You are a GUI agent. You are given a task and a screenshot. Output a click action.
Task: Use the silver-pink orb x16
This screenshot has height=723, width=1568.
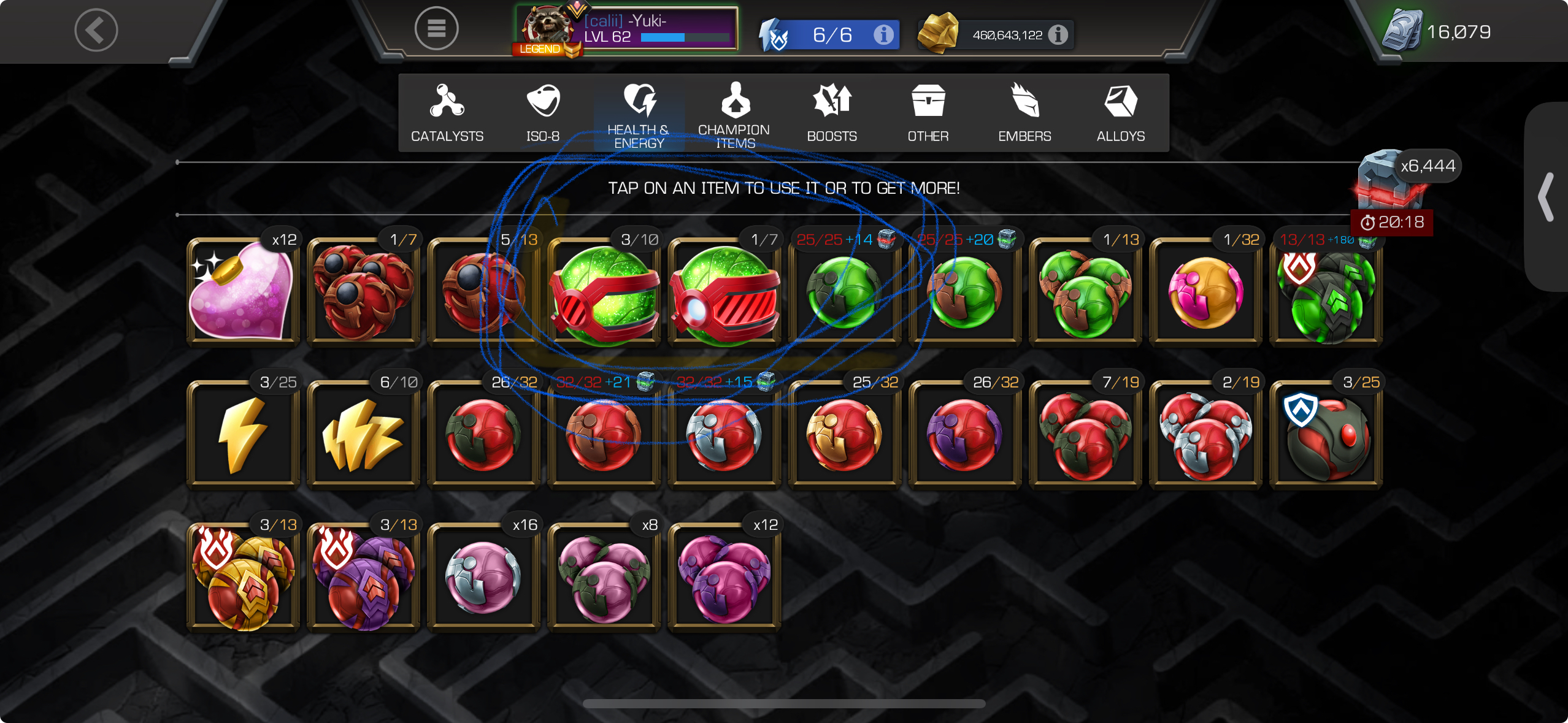click(483, 577)
